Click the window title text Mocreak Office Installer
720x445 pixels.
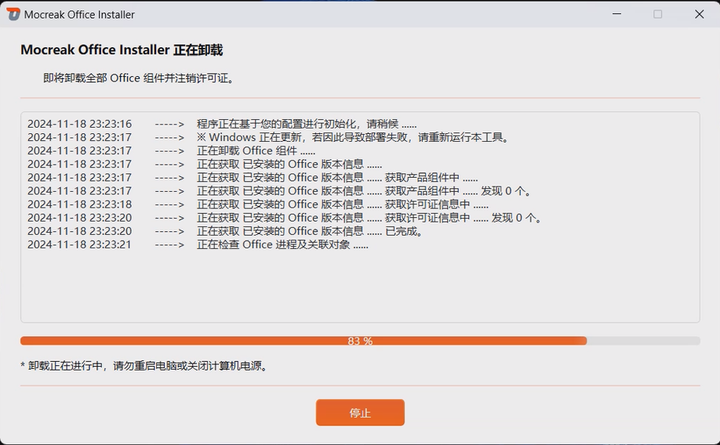79,15
